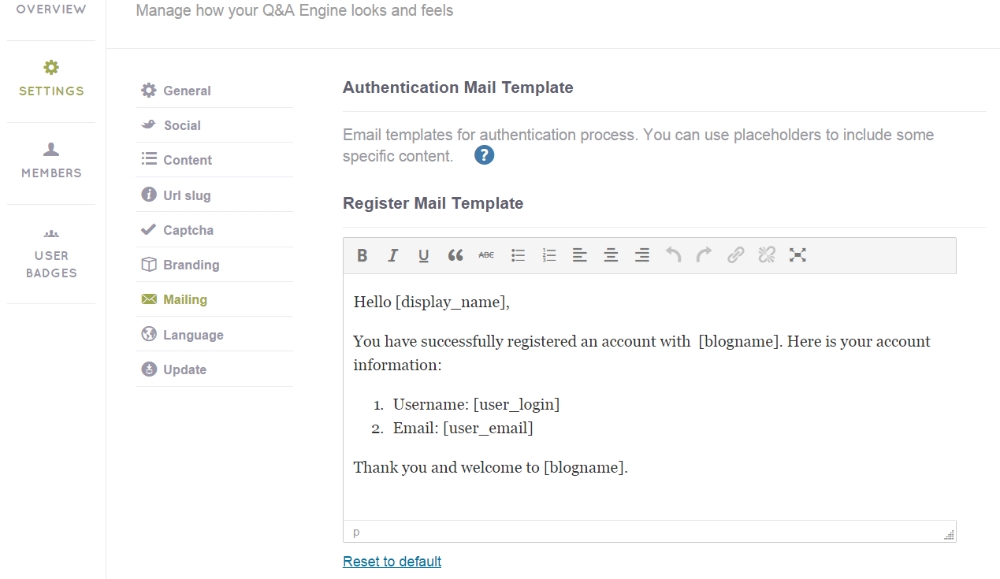This screenshot has height=579, width=1000.
Task: Open the General settings section
Action: 186,91
